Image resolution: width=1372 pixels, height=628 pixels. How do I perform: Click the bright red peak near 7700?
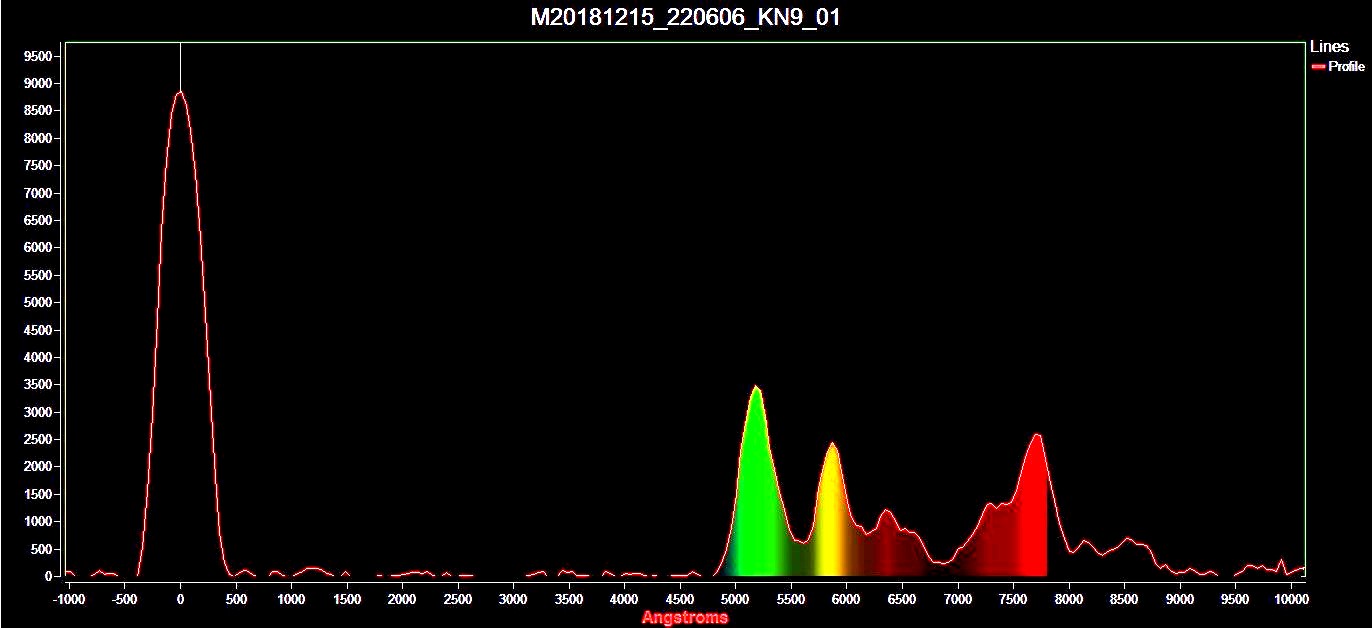[1037, 435]
